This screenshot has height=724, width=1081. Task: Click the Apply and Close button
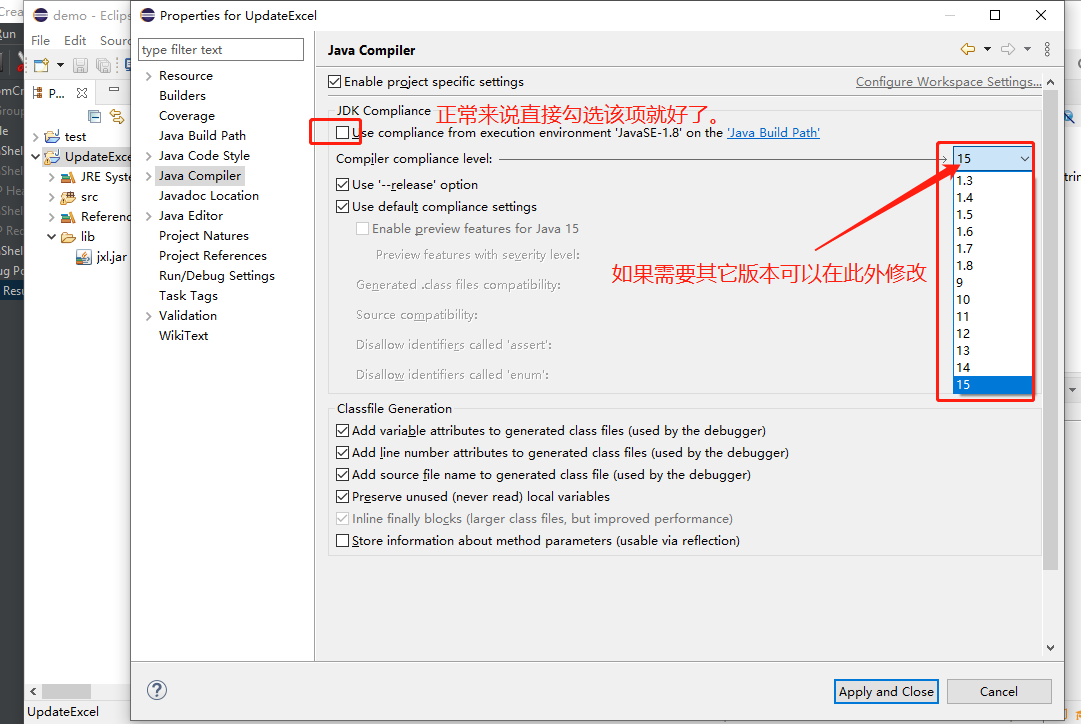pyautogui.click(x=886, y=691)
